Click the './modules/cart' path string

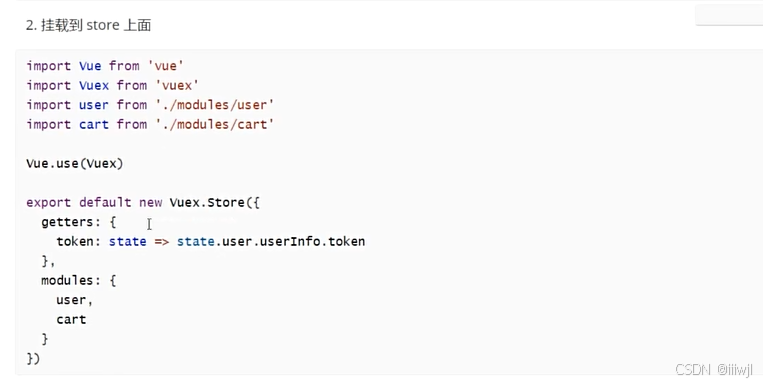tap(215, 124)
